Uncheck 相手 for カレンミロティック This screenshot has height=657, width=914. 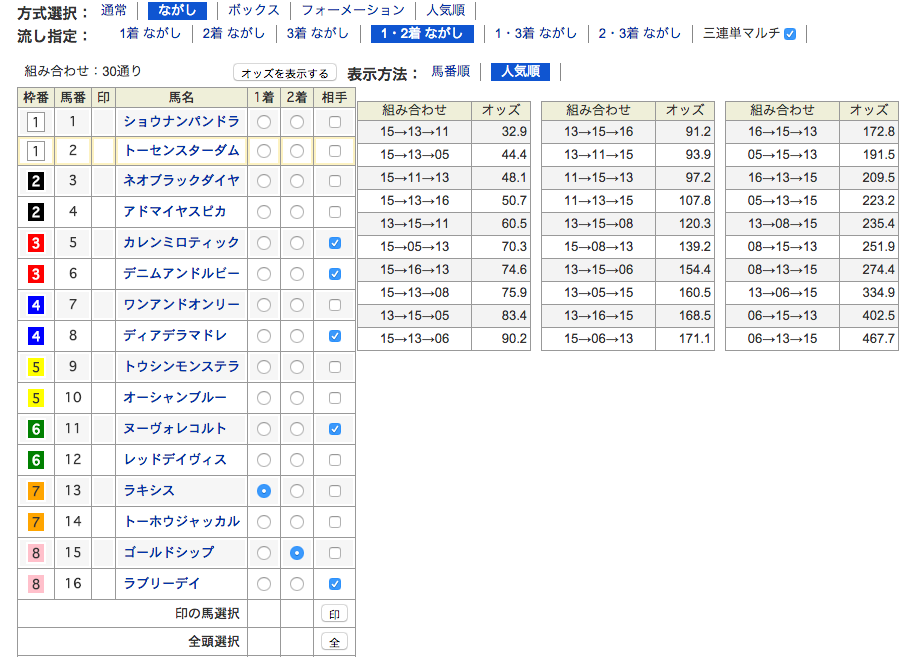(335, 243)
